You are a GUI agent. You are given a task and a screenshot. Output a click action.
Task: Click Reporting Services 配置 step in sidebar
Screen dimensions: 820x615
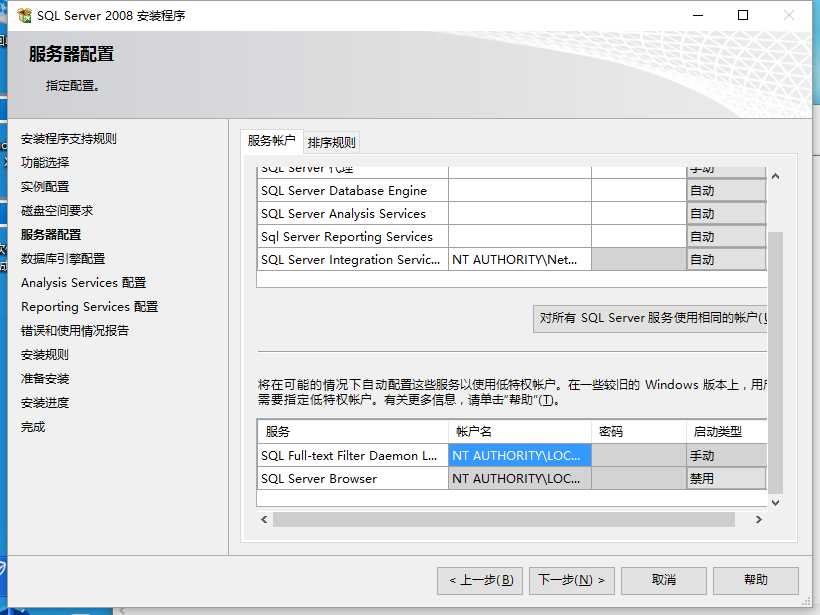[x=89, y=307]
